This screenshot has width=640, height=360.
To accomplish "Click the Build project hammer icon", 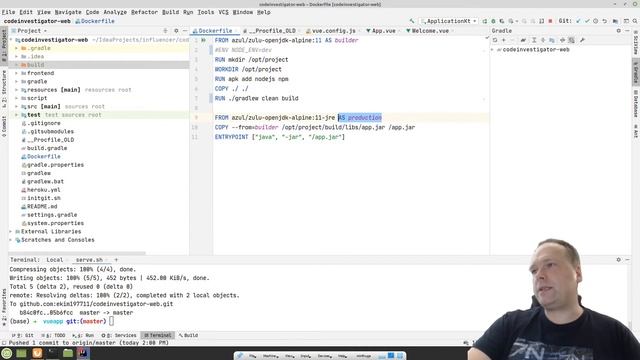I will (x=411, y=21).
